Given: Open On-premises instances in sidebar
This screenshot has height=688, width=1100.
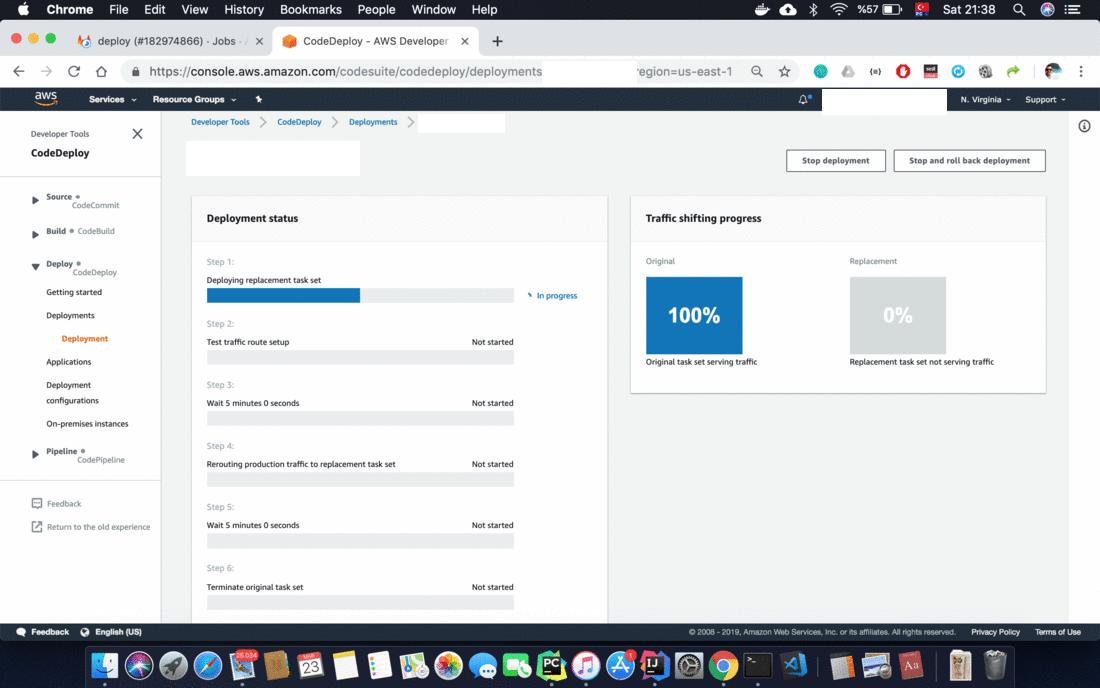Looking at the screenshot, I should [87, 424].
